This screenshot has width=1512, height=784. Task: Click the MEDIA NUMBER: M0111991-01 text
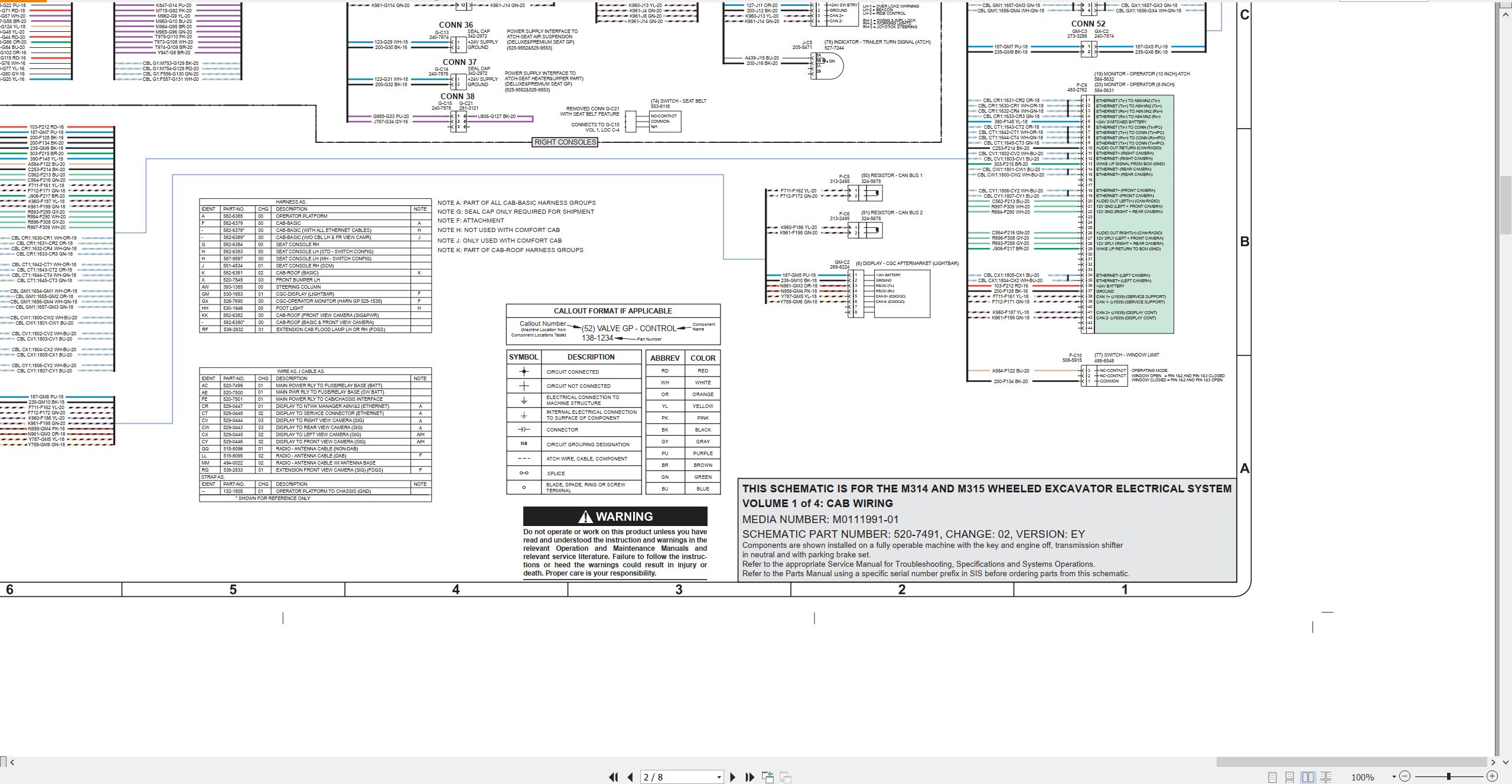(820, 520)
